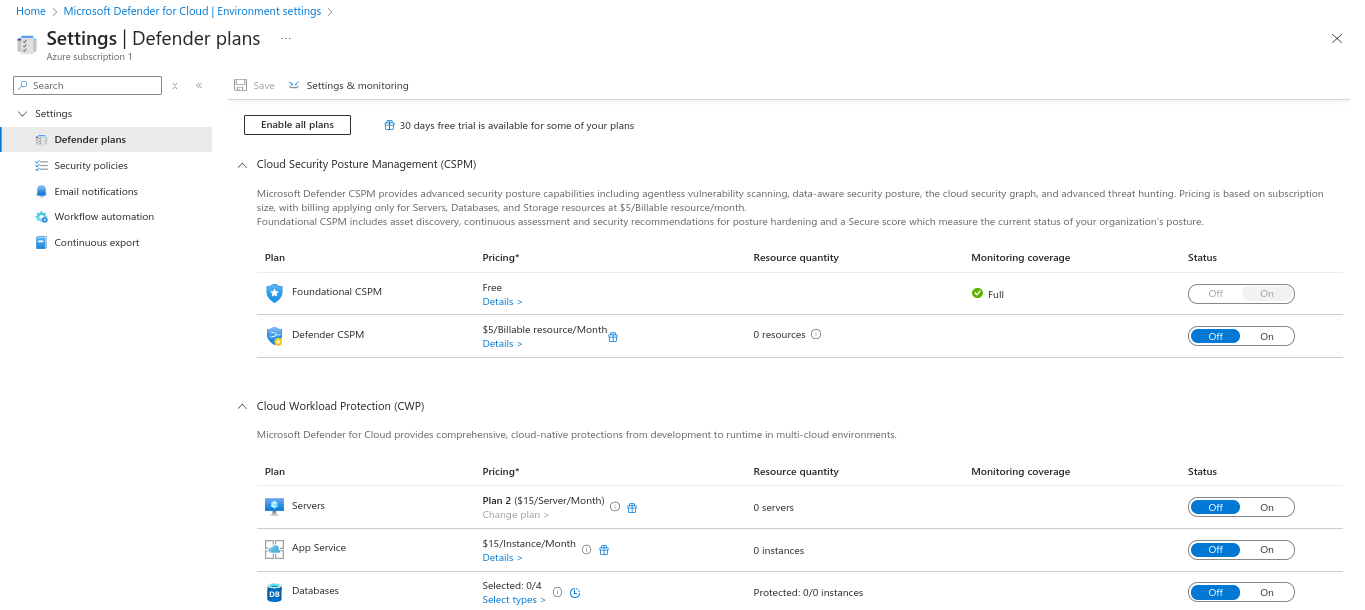This screenshot has width=1365, height=610.
Task: Open Settings & monitoring from toolbar
Action: tap(348, 86)
